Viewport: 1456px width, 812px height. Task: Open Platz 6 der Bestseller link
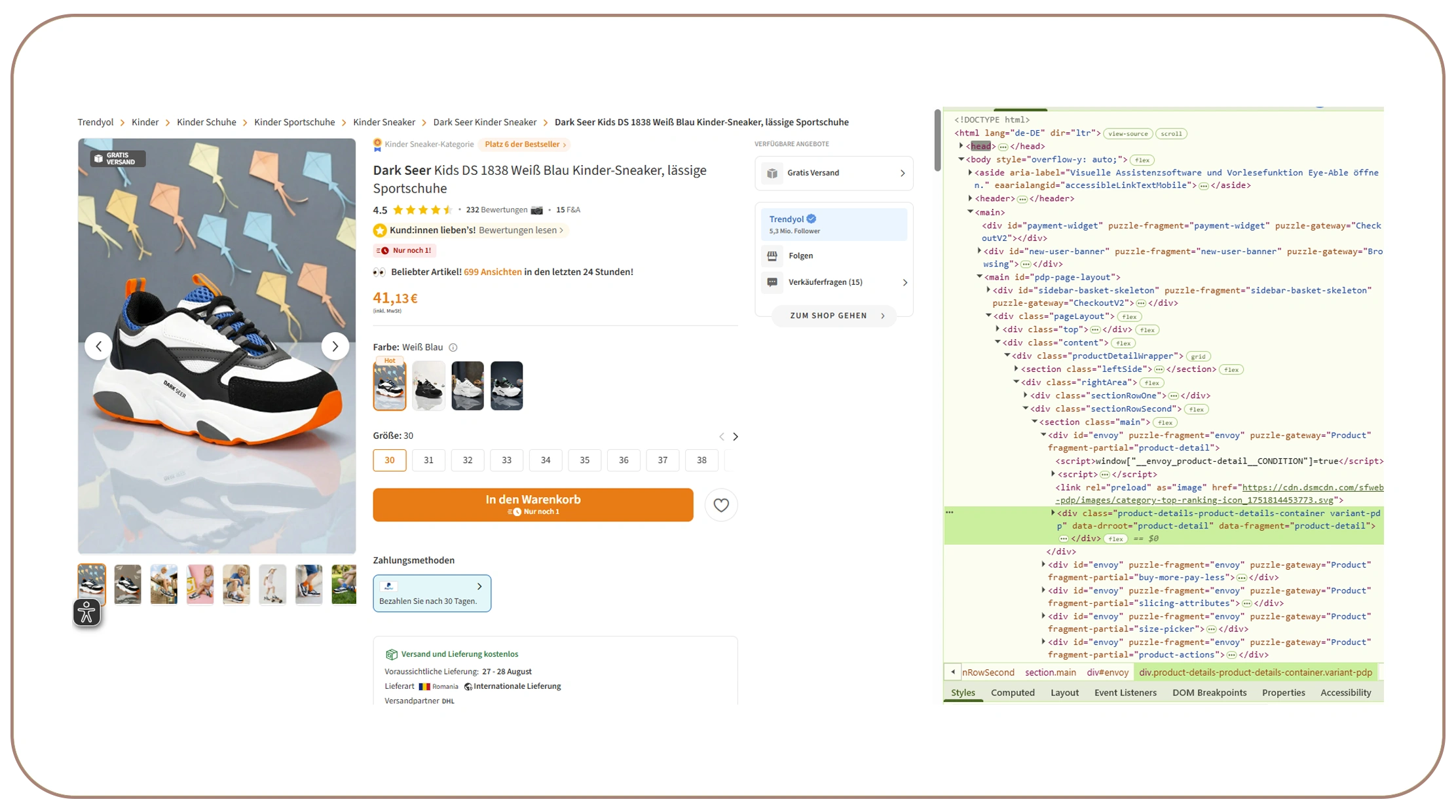coord(525,144)
